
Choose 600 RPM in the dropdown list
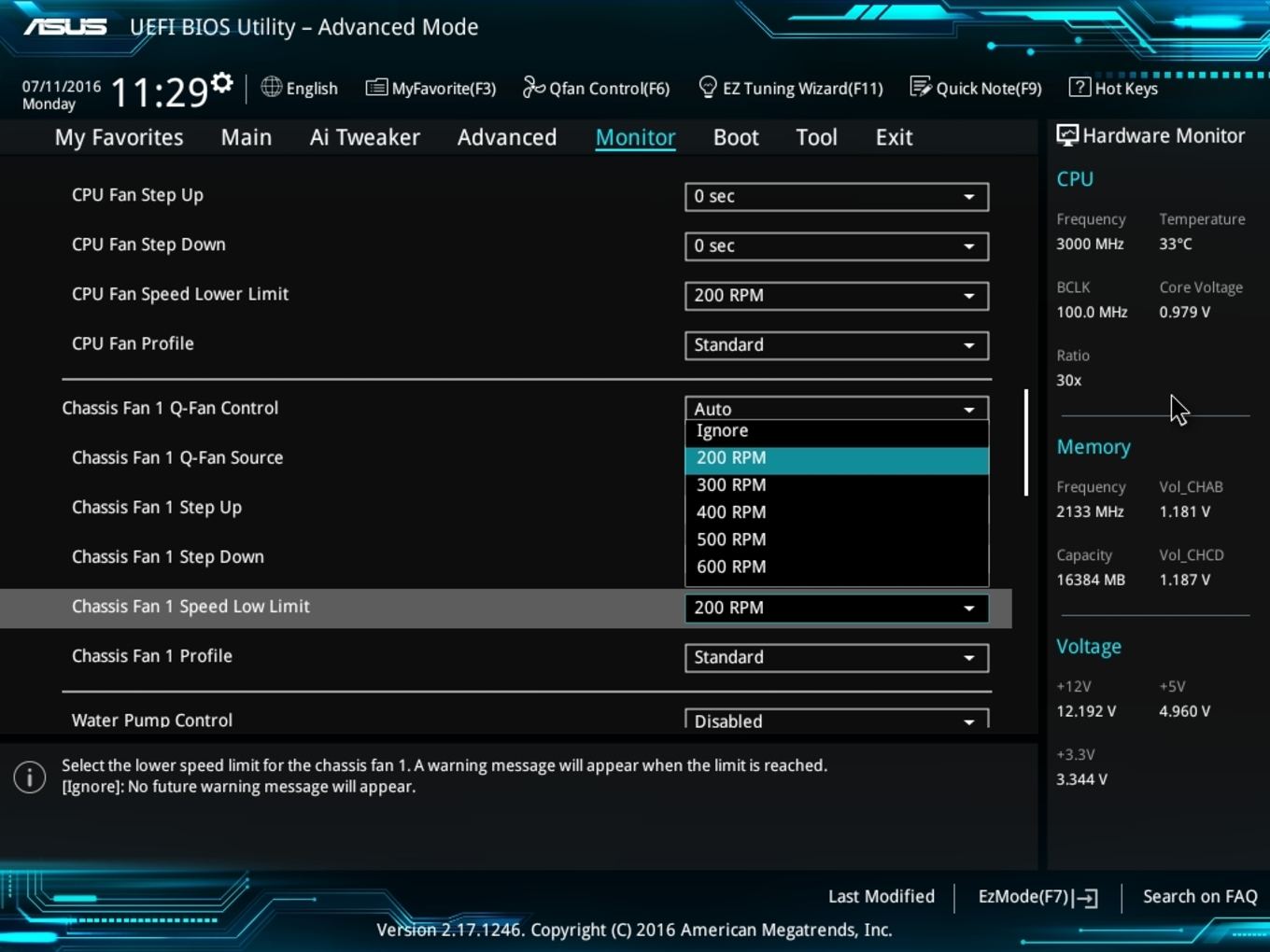pos(837,567)
